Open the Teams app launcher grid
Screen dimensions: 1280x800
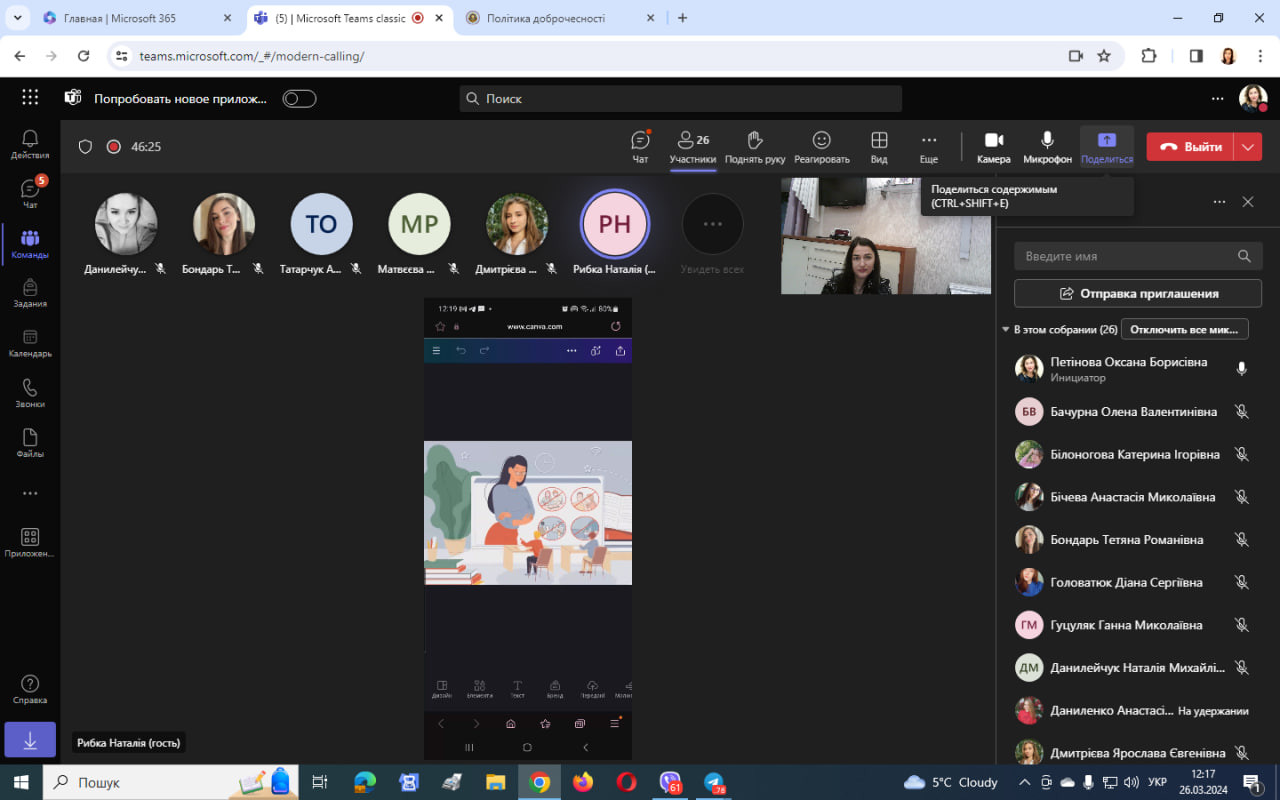tap(30, 98)
